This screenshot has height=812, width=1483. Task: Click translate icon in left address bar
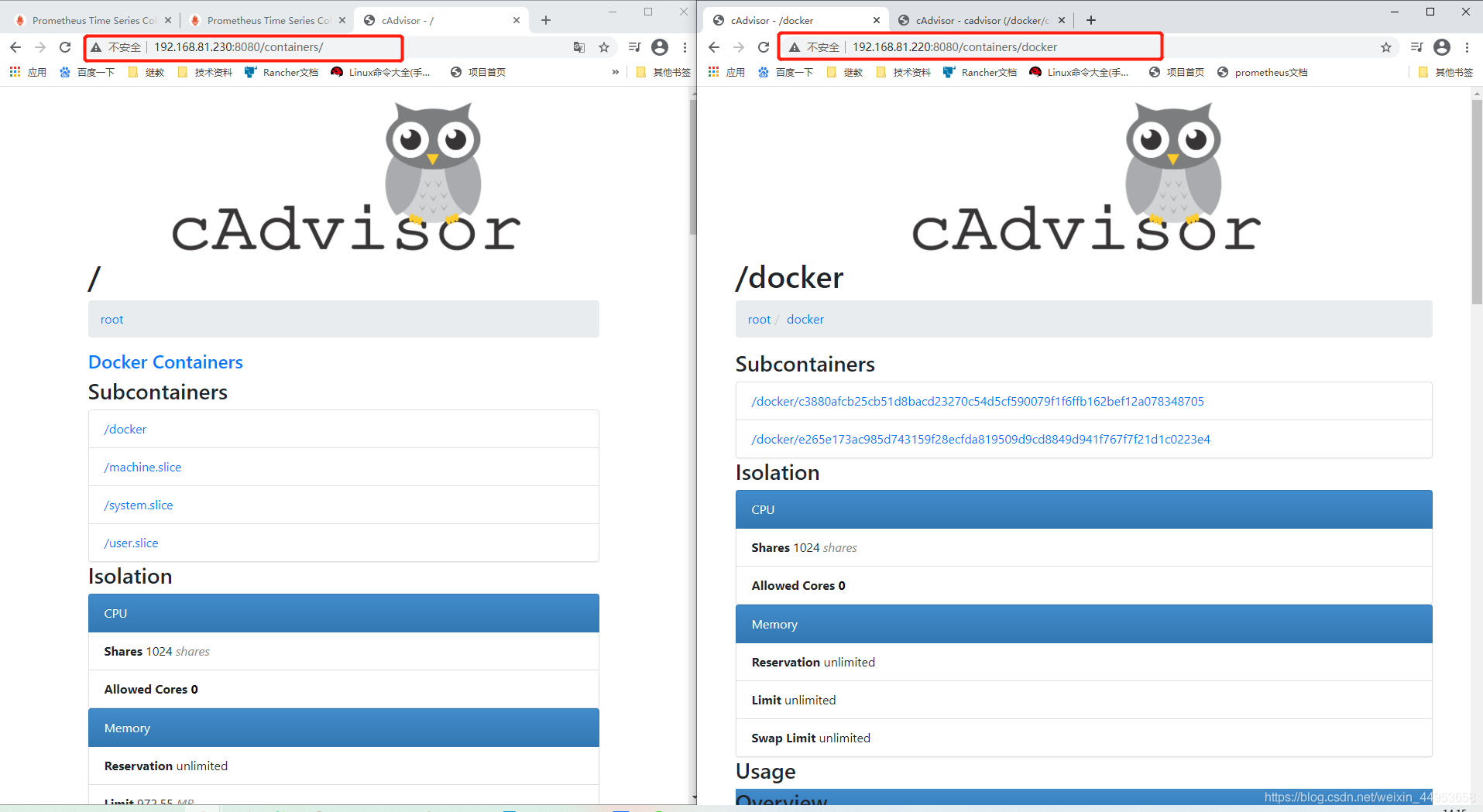579,47
